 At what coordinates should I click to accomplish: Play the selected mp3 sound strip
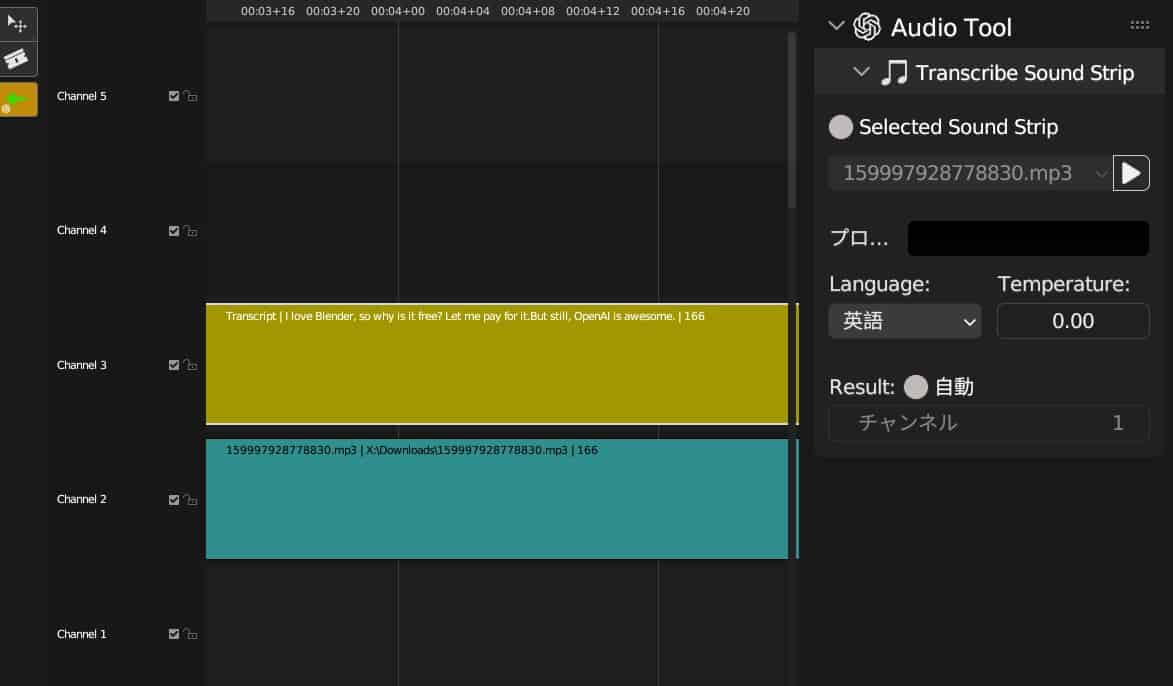coord(1131,173)
